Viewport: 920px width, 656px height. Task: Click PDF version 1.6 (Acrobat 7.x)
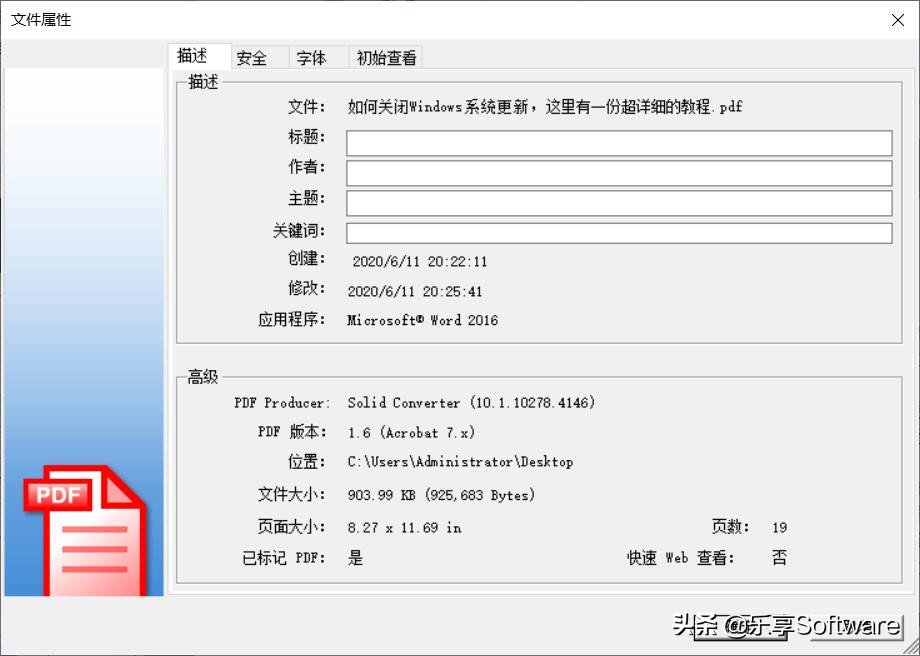(411, 433)
